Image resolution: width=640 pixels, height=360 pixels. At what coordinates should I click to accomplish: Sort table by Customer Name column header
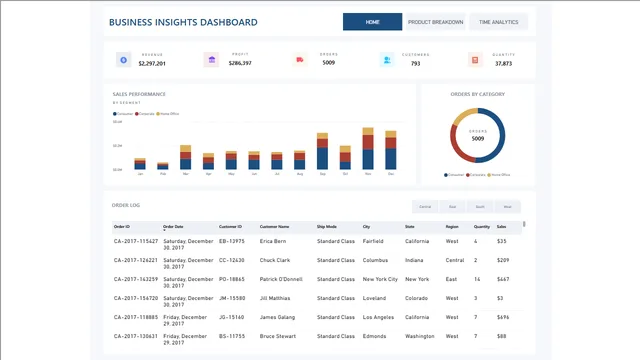(x=274, y=227)
